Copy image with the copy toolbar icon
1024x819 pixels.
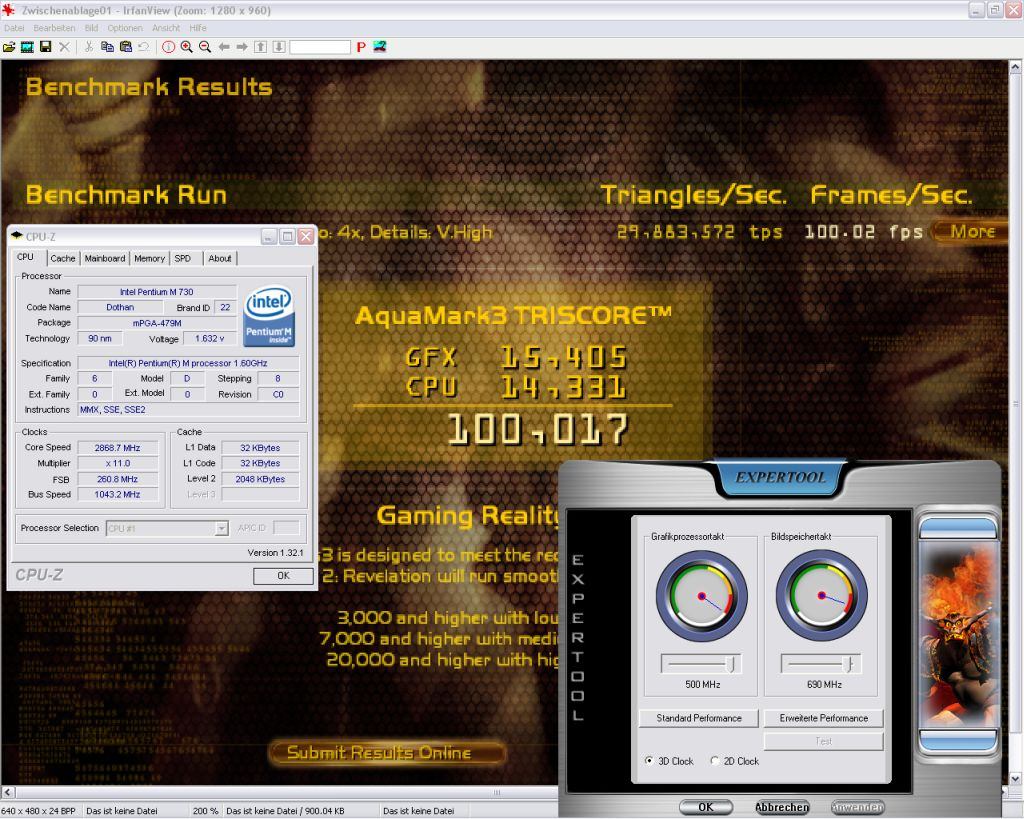[x=107, y=46]
